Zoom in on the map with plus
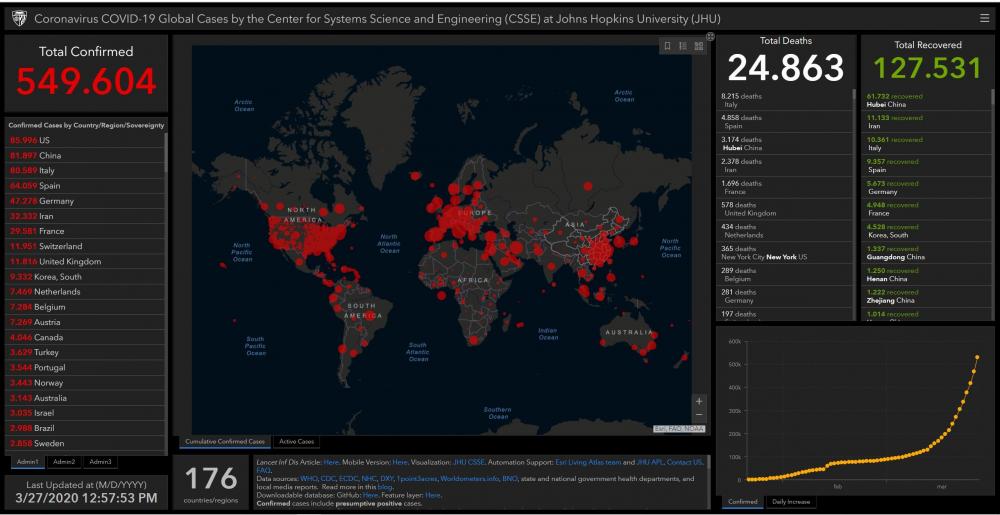The width and height of the screenshot is (1000, 515). pyautogui.click(x=699, y=401)
